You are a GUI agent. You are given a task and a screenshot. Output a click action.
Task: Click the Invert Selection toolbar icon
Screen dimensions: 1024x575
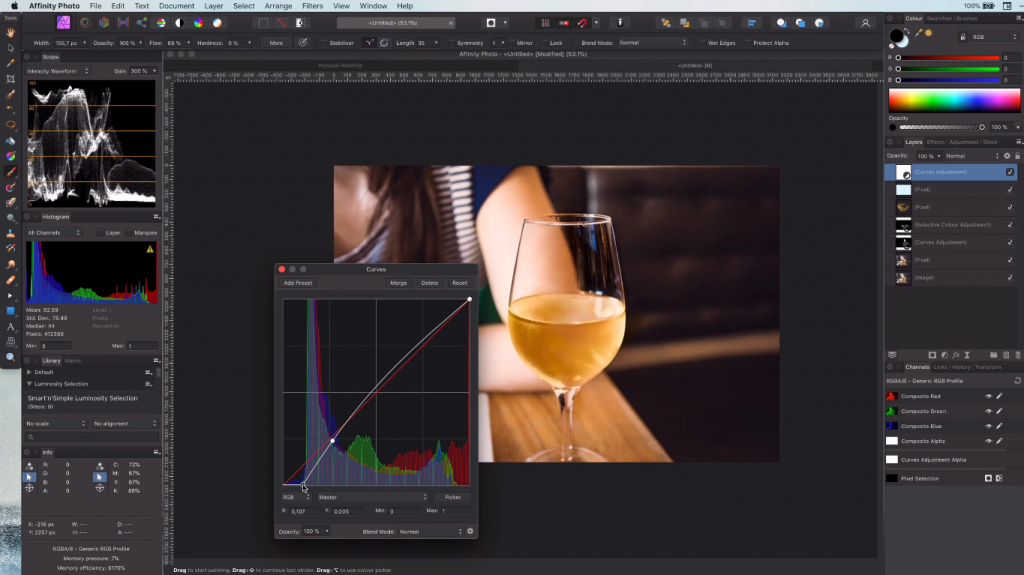(x=300, y=23)
